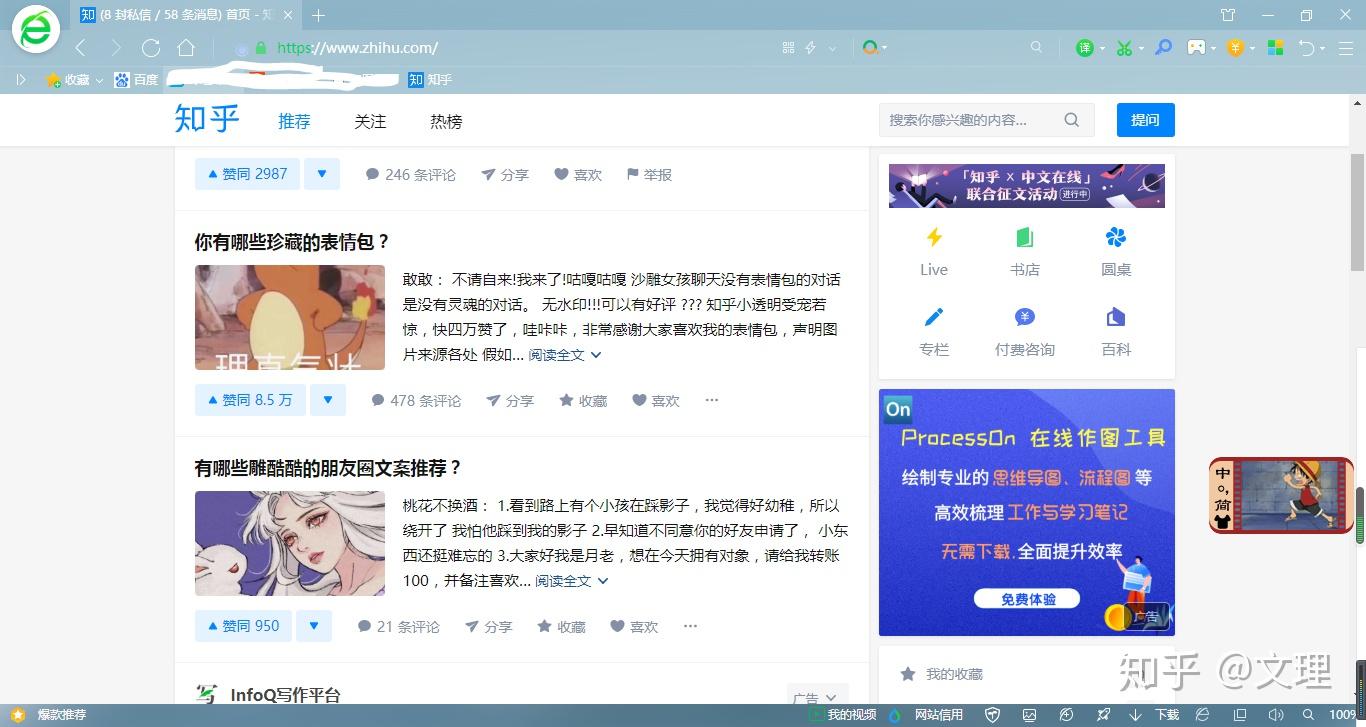1366x727 pixels.
Task: Open the 知乎 bookmark in favorites bar
Action: point(430,79)
